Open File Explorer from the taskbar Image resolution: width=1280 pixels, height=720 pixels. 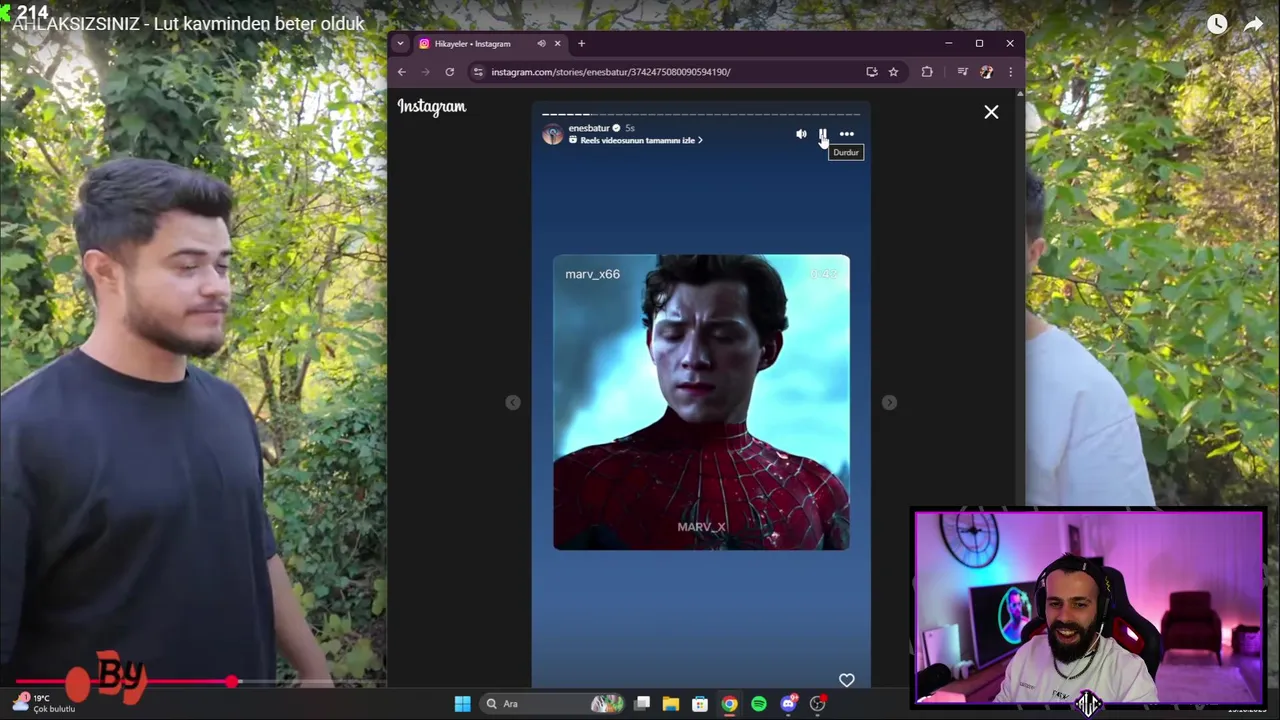pyautogui.click(x=671, y=704)
